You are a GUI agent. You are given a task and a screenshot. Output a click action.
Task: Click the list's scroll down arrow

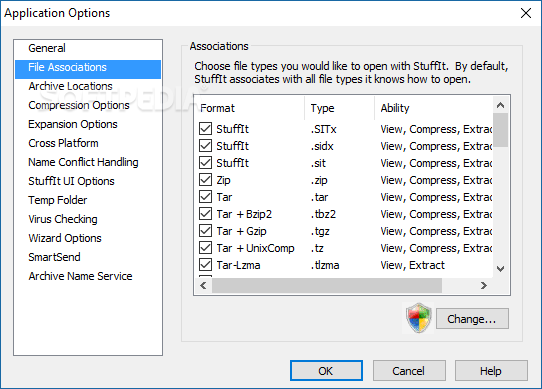tap(500, 269)
